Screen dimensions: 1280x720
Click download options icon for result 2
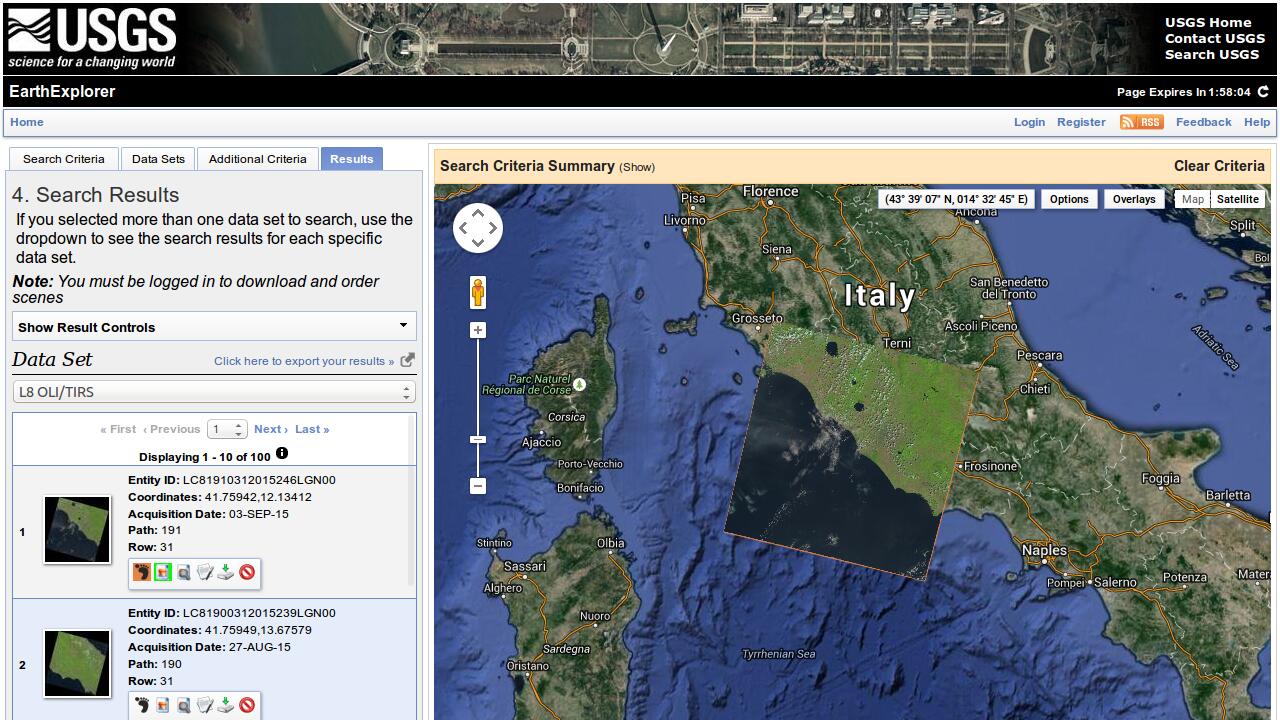[x=226, y=705]
